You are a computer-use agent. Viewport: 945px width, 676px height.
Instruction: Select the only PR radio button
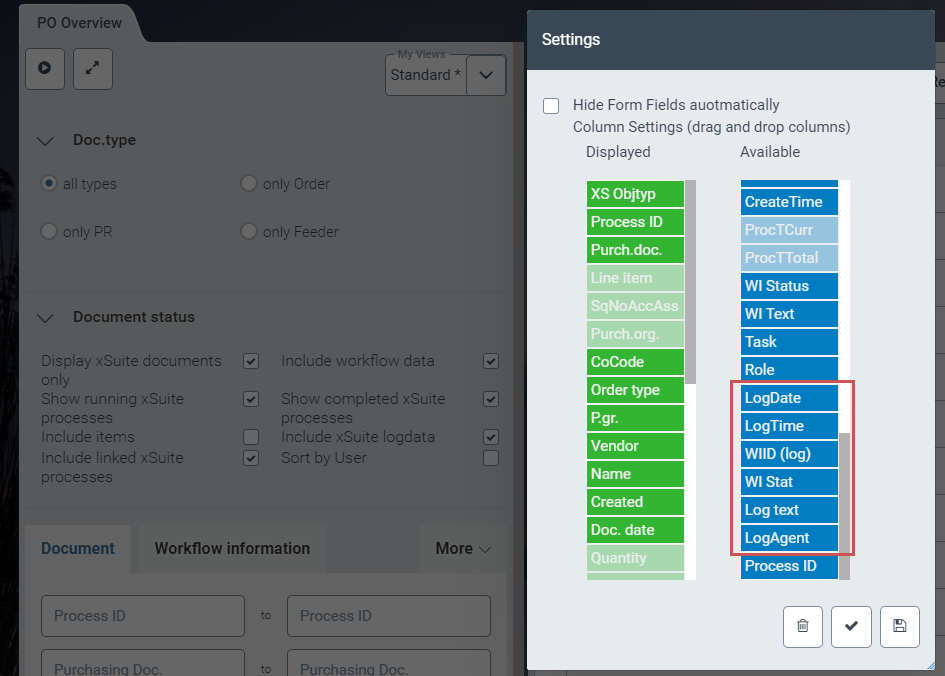point(49,232)
